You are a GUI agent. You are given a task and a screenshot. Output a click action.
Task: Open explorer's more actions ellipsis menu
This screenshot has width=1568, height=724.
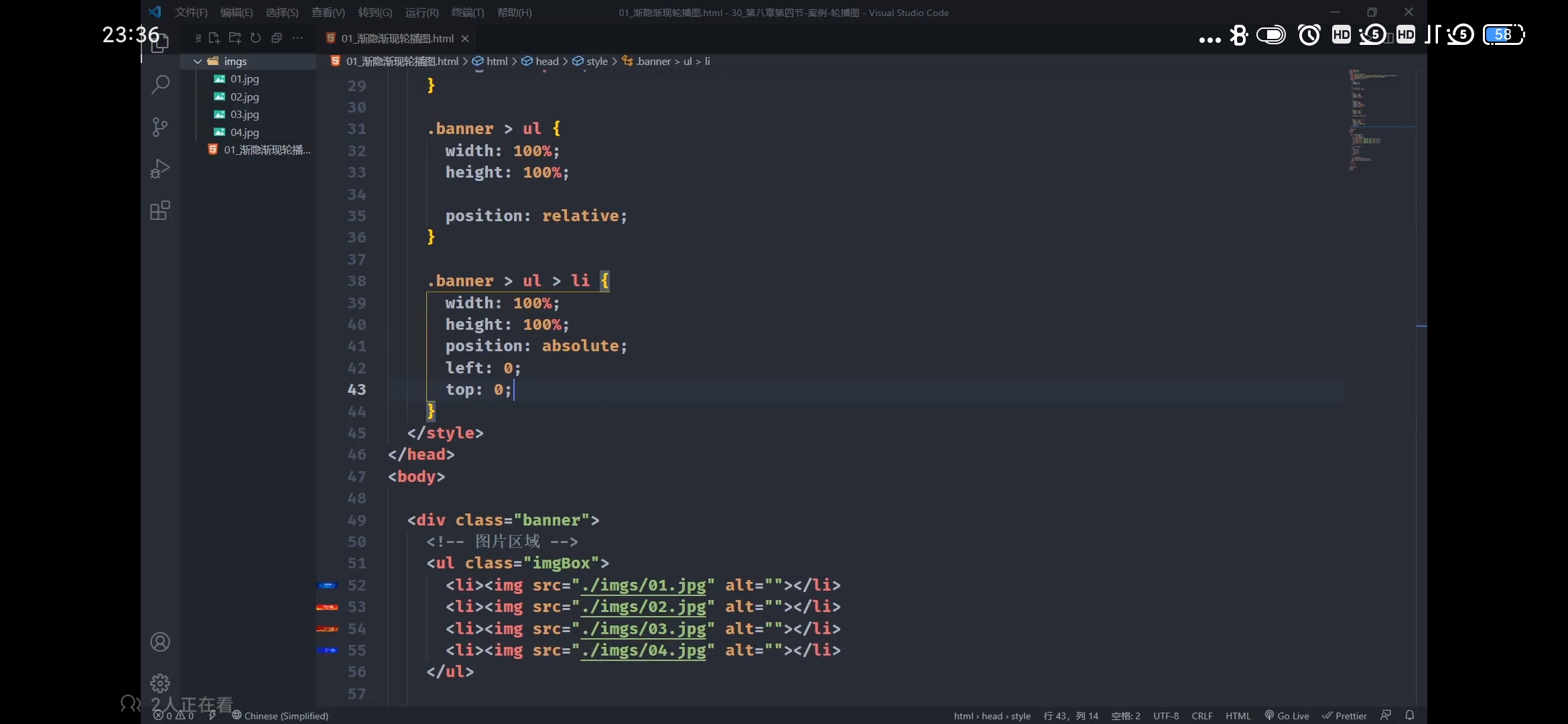(x=298, y=38)
